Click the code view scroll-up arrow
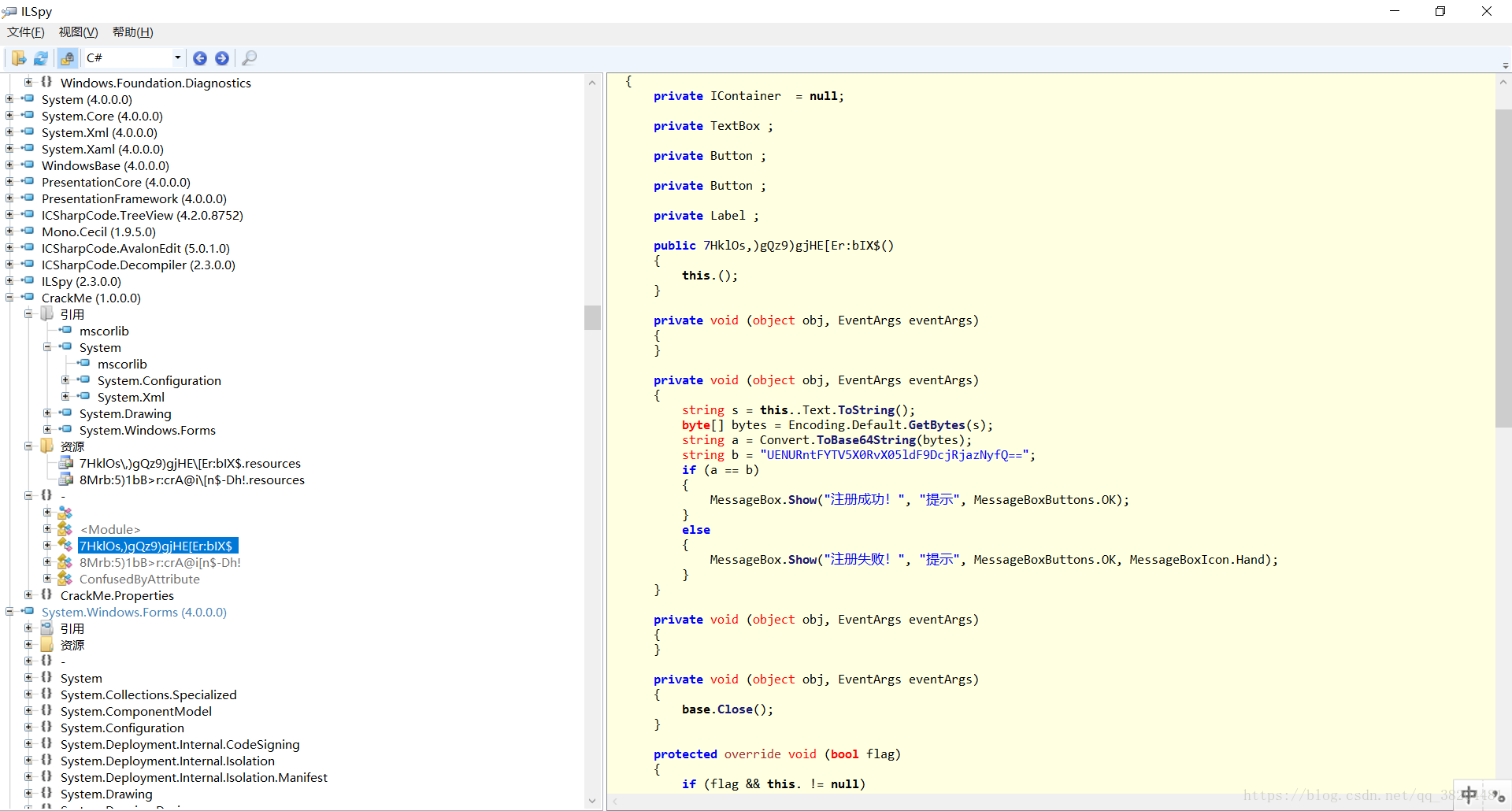The width and height of the screenshot is (1512, 811). click(1503, 82)
